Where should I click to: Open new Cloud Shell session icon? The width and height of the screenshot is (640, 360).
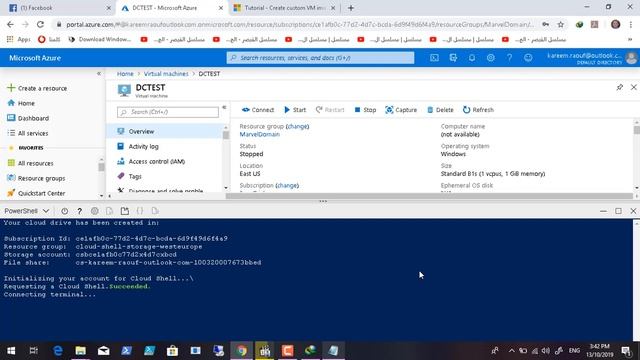pos(125,211)
